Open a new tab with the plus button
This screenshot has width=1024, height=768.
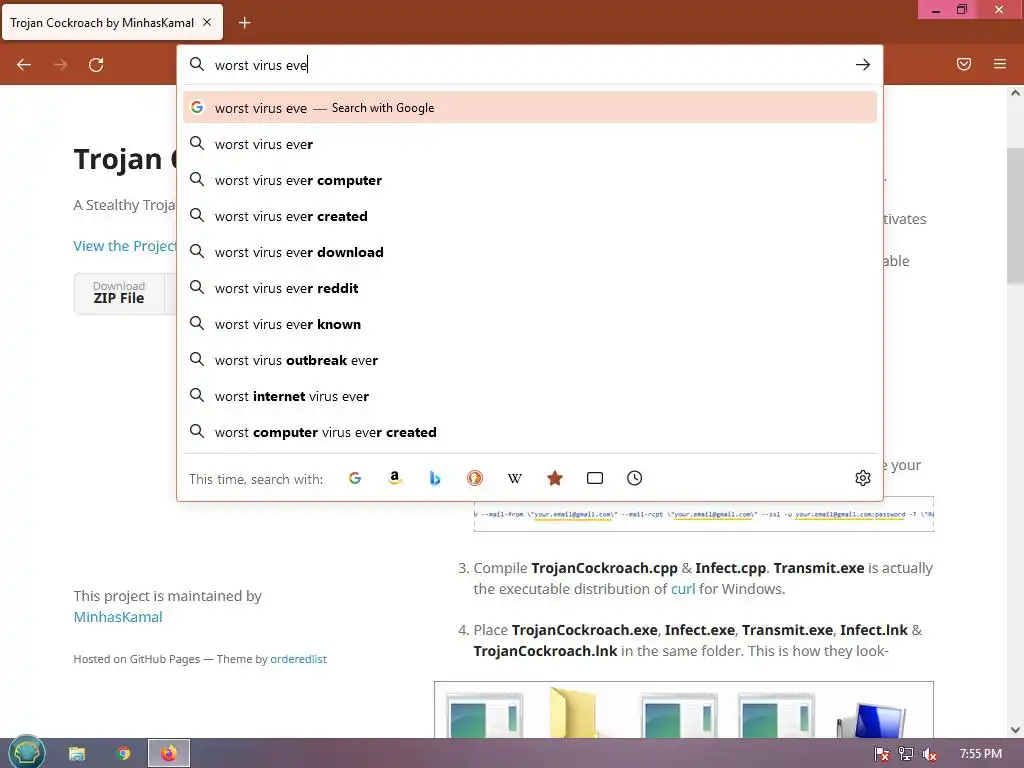pos(244,23)
